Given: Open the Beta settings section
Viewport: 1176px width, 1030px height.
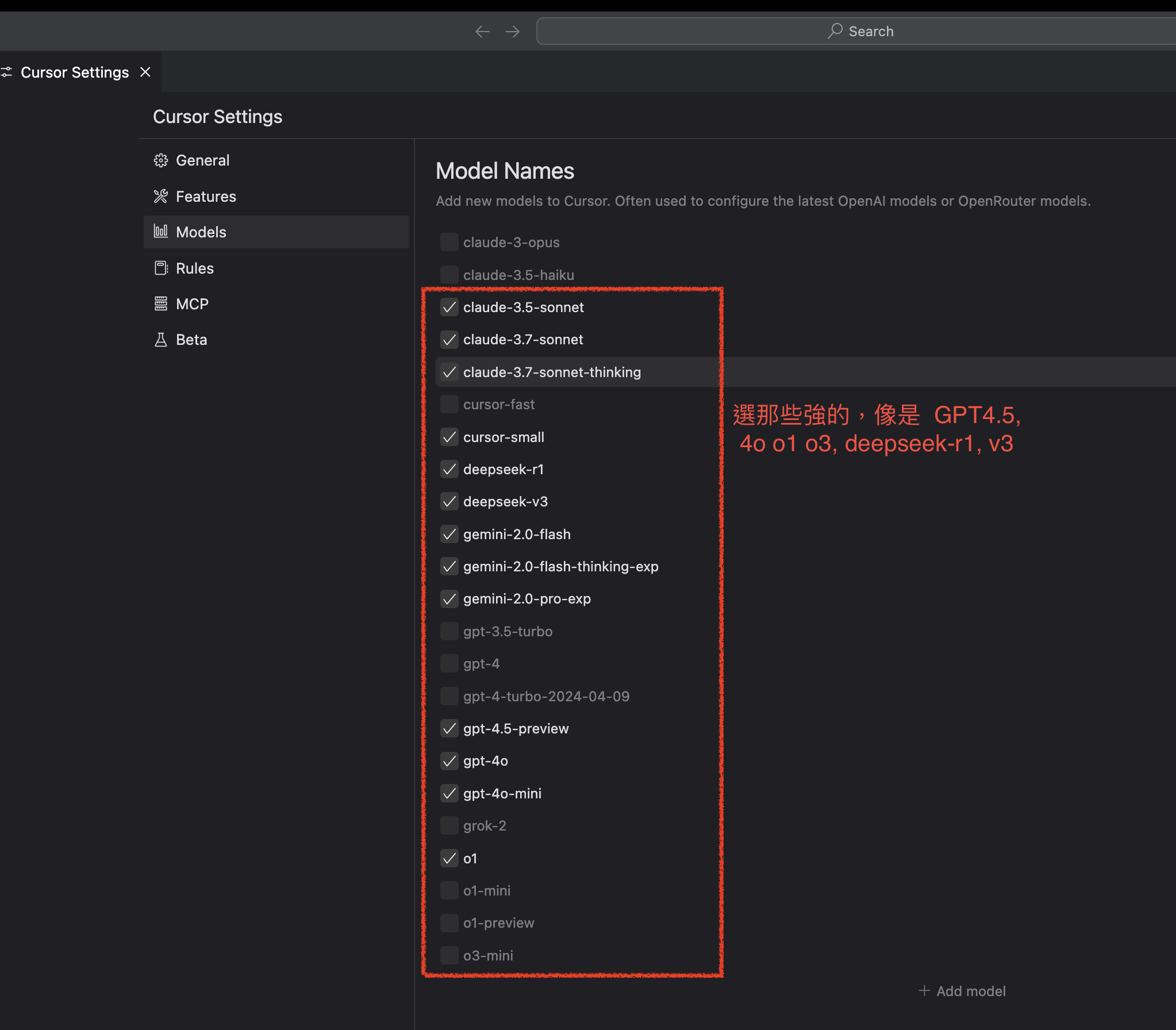Looking at the screenshot, I should [x=276, y=340].
